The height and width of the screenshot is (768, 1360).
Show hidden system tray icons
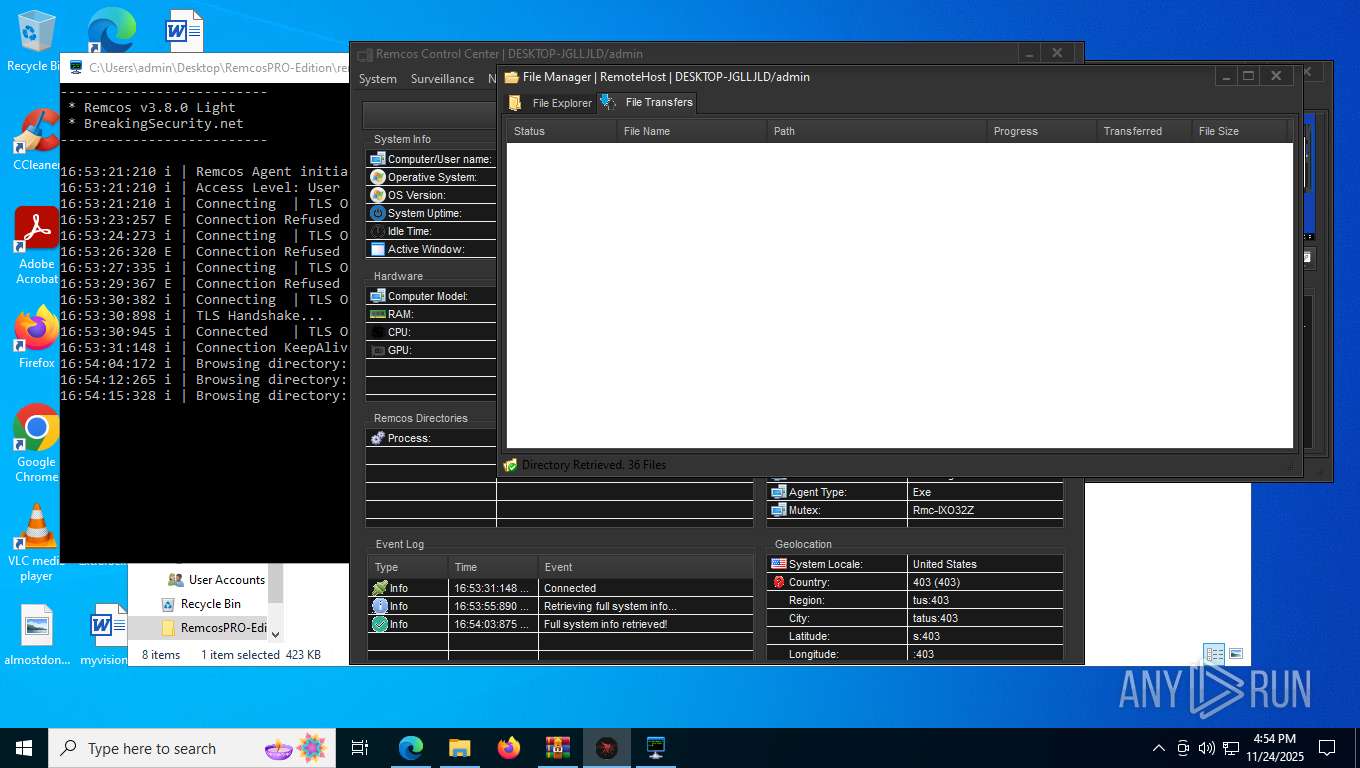tap(1159, 748)
